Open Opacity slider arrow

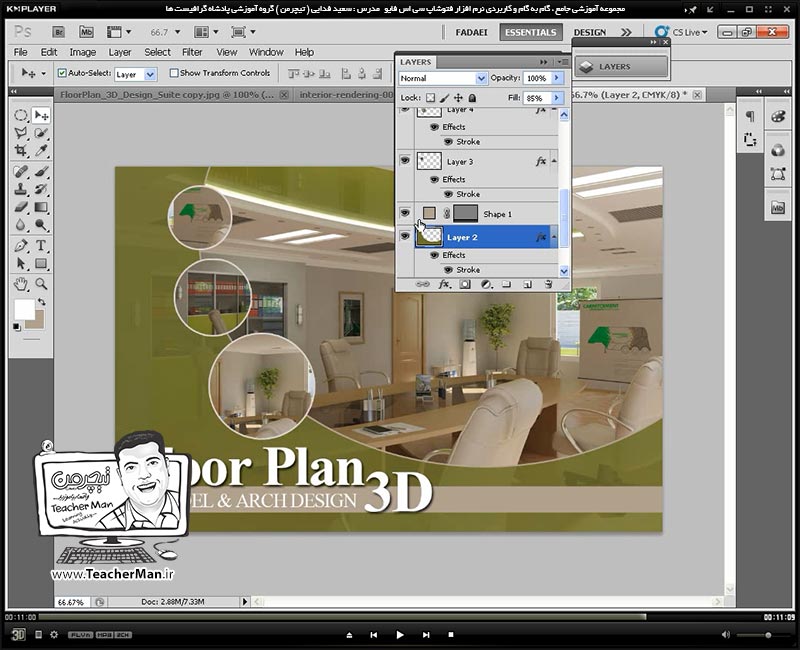tap(557, 78)
